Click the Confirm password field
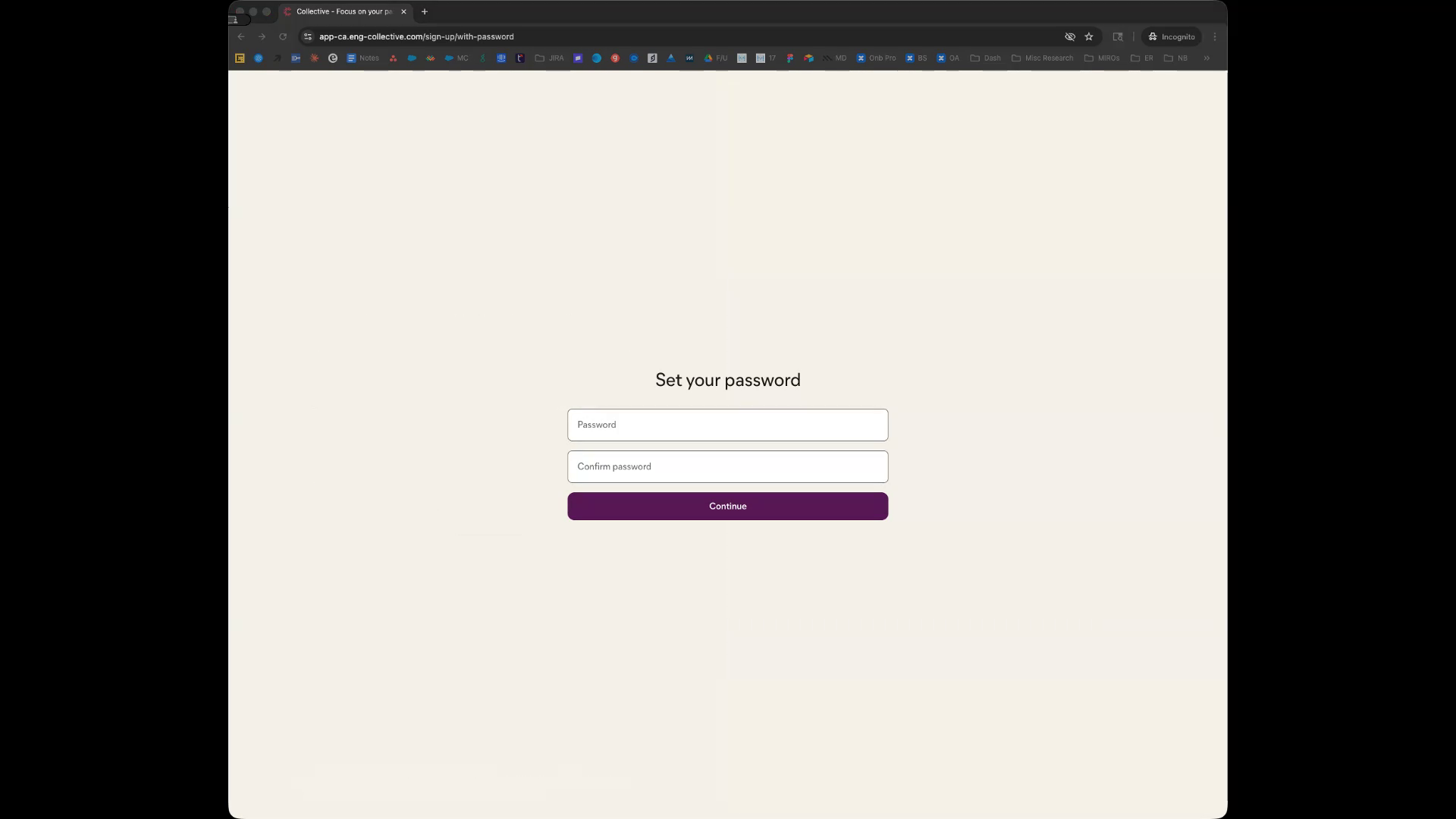This screenshot has width=1456, height=819. [727, 466]
